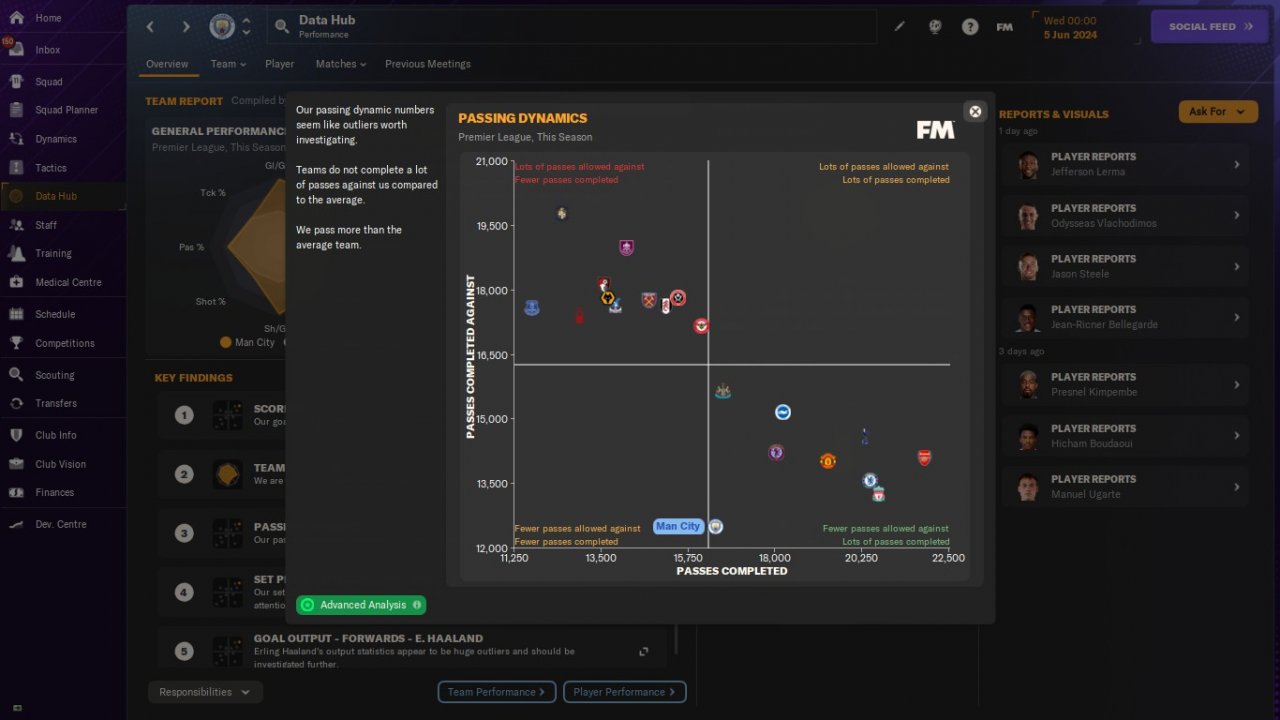This screenshot has width=1280, height=720.
Task: Expand the Jefferson Lerma report chevron
Action: (x=1236, y=164)
